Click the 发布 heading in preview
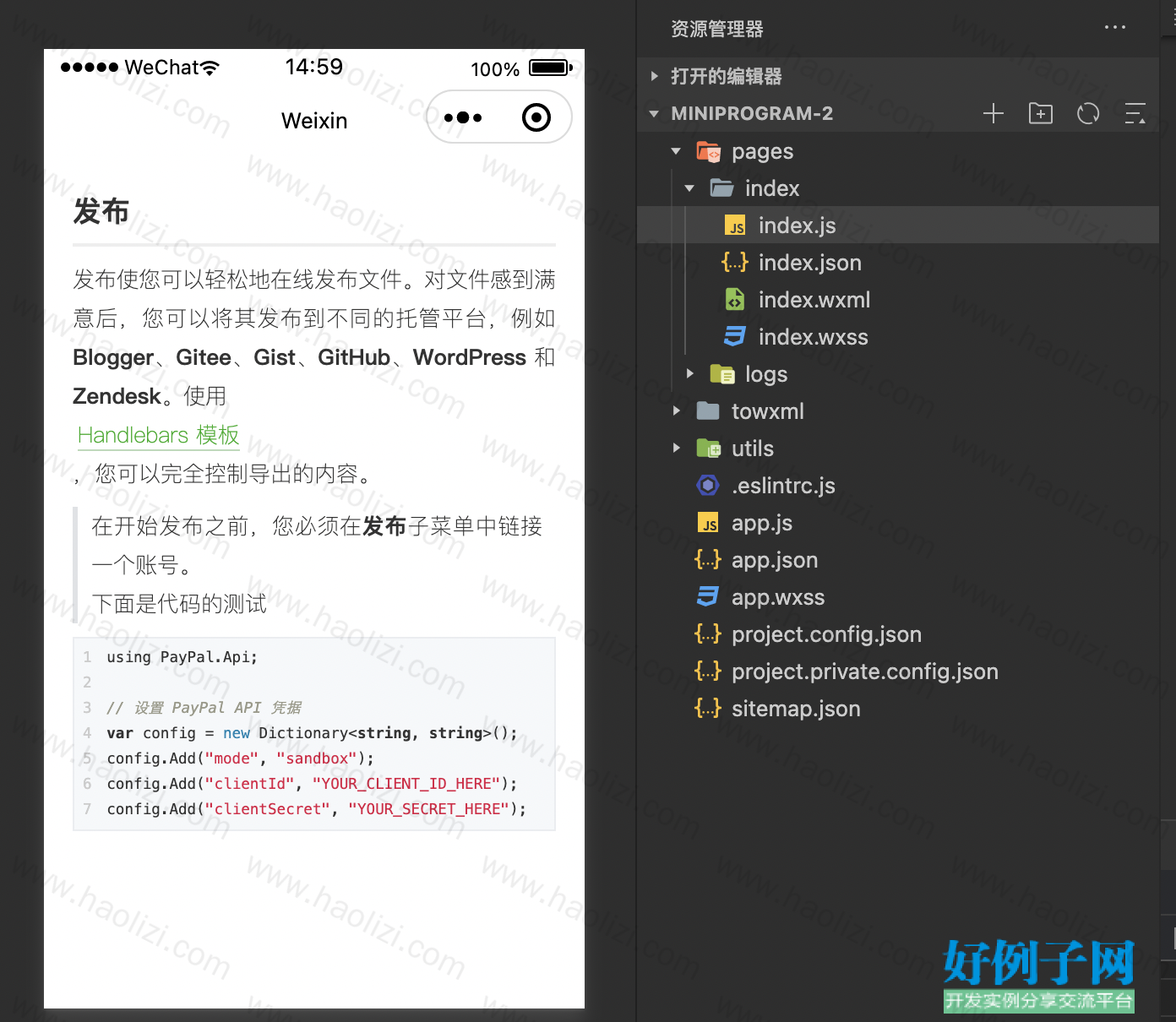The image size is (1176, 1022). (101, 211)
